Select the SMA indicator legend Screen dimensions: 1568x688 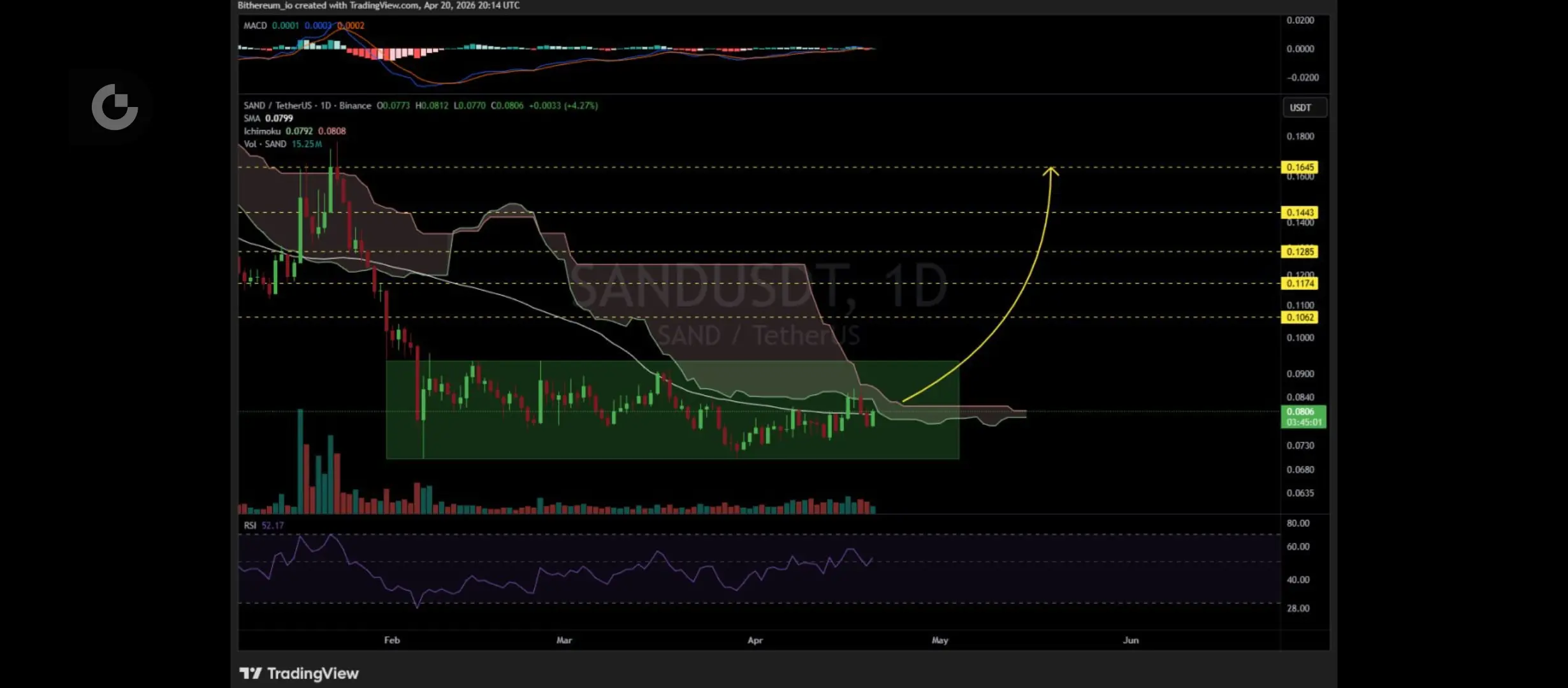[252, 118]
